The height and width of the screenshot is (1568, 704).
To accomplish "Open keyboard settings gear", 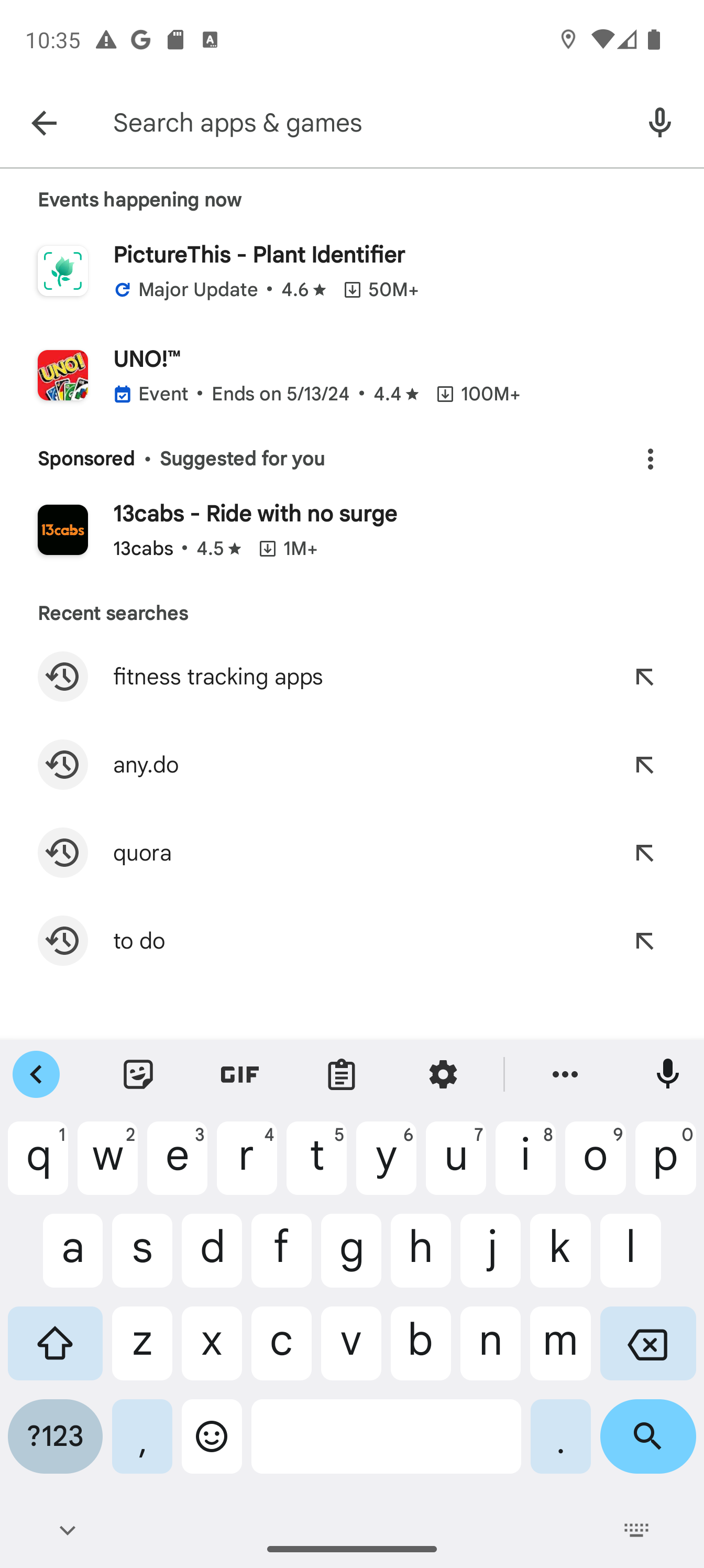I will [443, 1074].
